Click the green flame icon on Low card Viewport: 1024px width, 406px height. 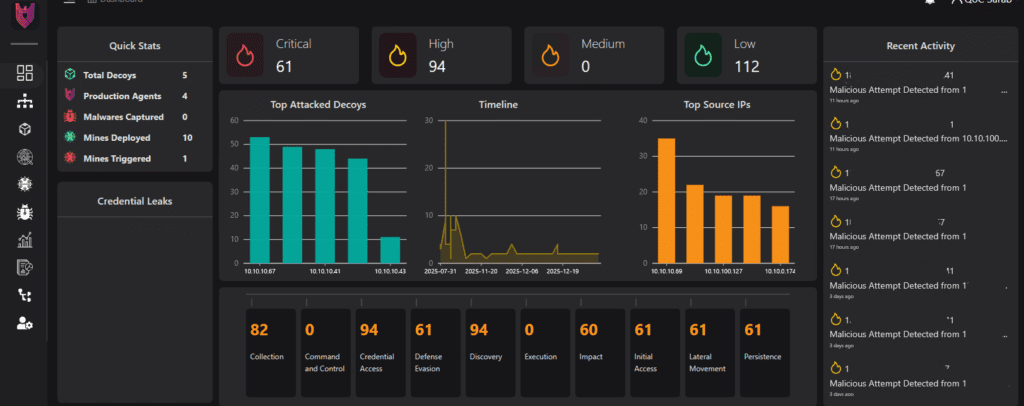click(x=703, y=55)
